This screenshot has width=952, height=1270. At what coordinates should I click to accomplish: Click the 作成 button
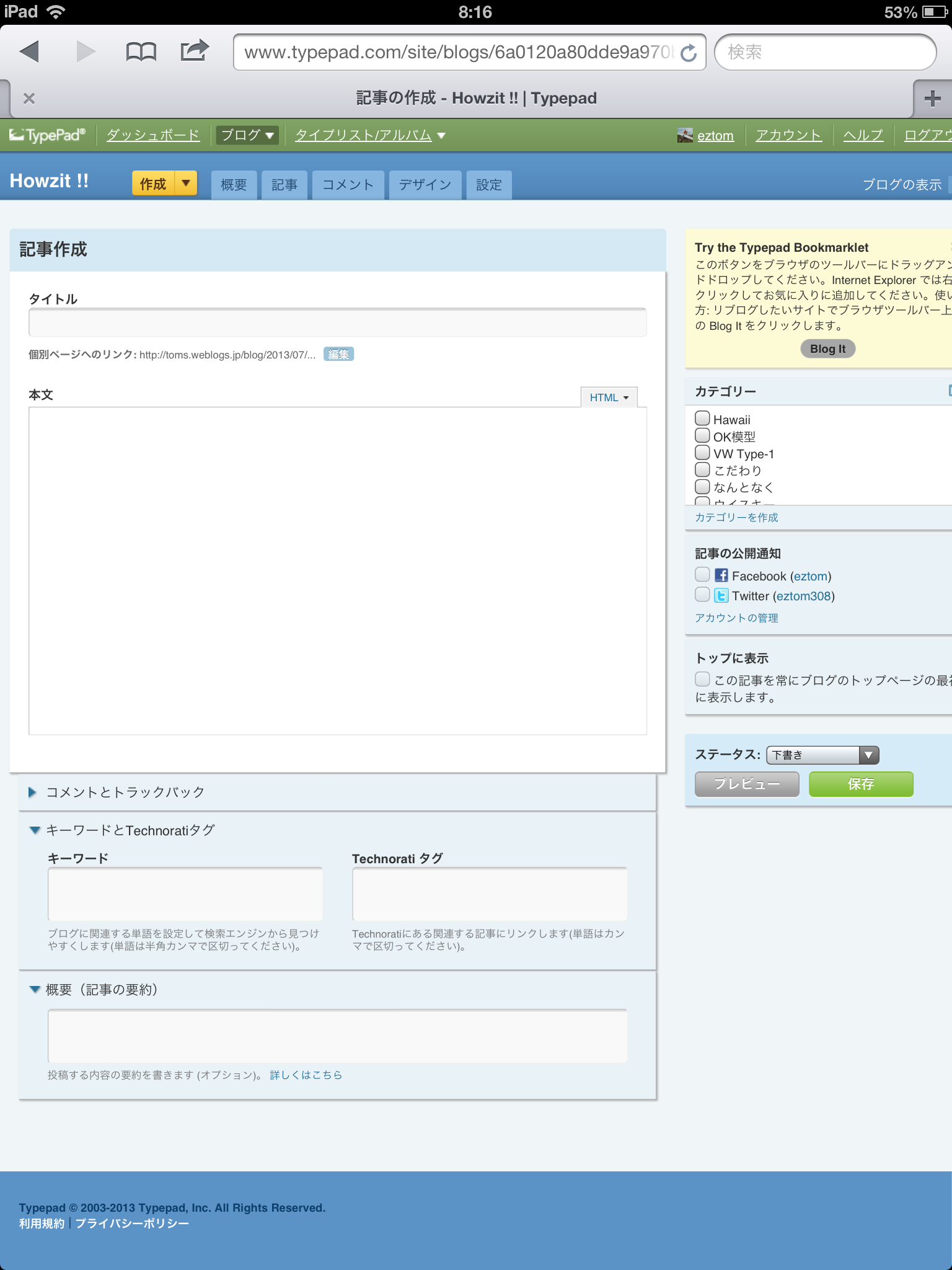tap(153, 184)
